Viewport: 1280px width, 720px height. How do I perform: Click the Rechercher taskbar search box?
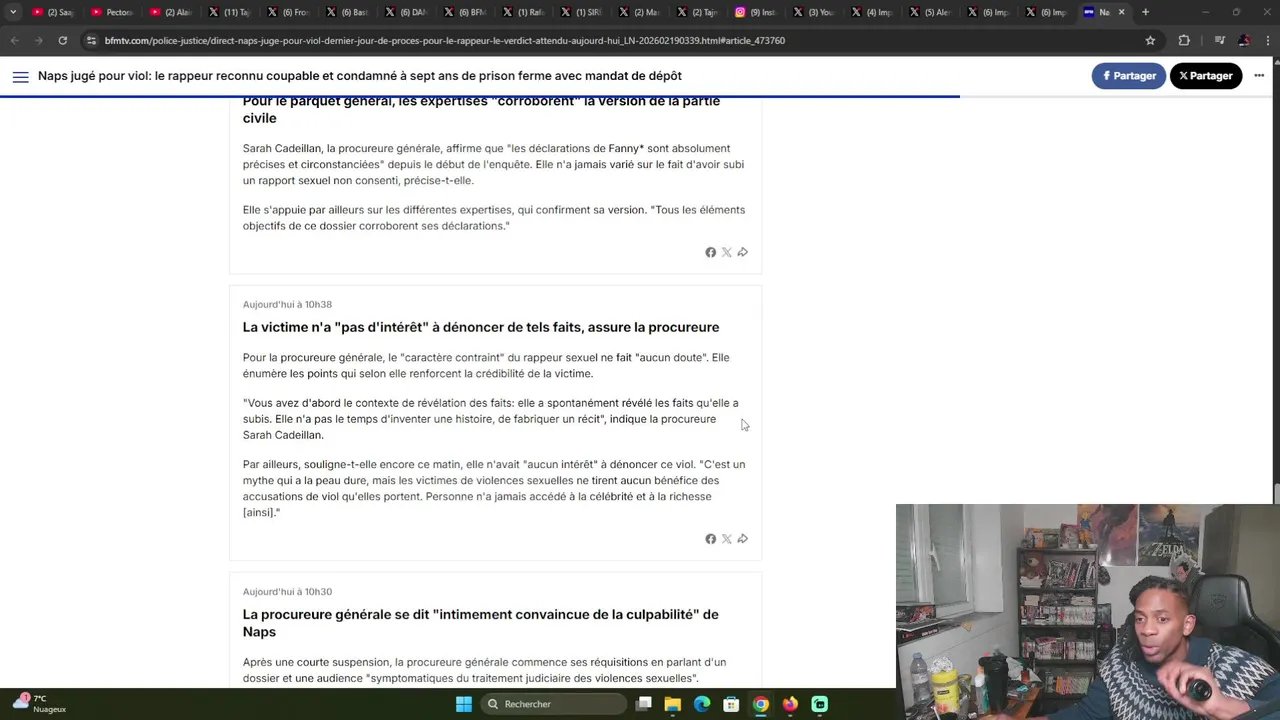click(x=552, y=704)
